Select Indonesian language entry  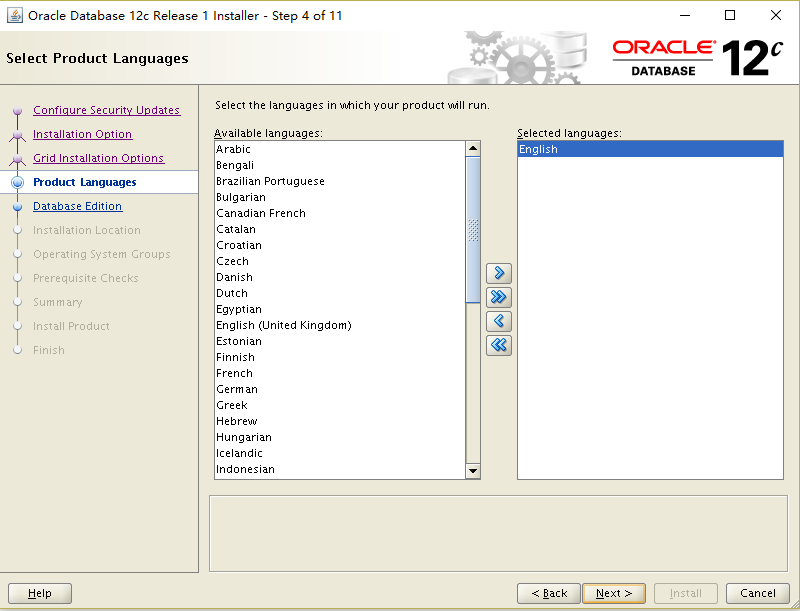(340, 469)
